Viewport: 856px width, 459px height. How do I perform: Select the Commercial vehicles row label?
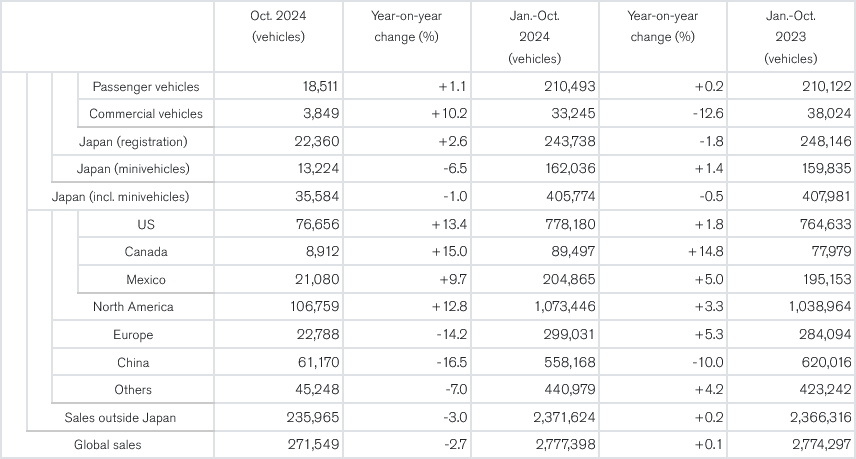pyautogui.click(x=145, y=114)
